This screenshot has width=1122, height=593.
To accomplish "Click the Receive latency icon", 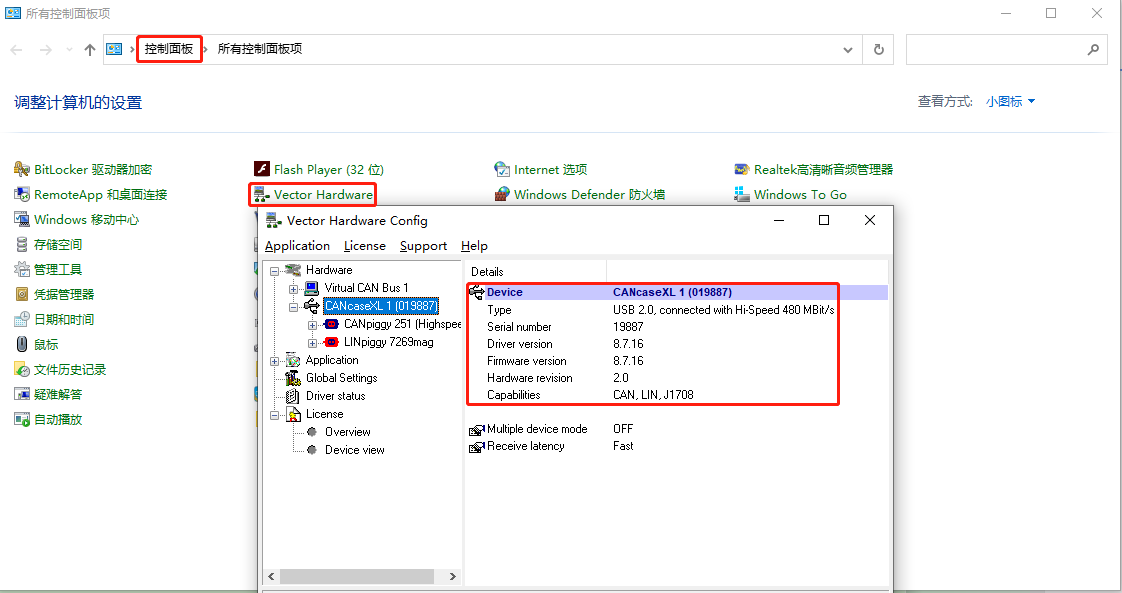I will click(477, 447).
